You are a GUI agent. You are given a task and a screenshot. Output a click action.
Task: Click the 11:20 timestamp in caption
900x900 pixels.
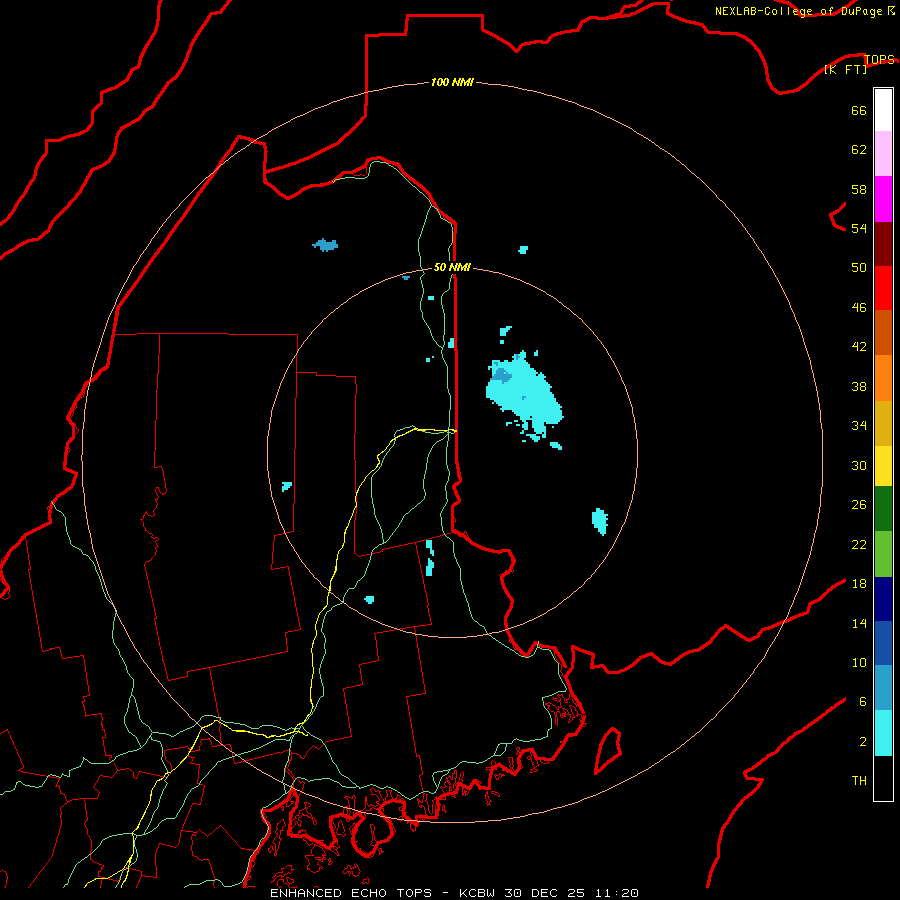[615, 893]
